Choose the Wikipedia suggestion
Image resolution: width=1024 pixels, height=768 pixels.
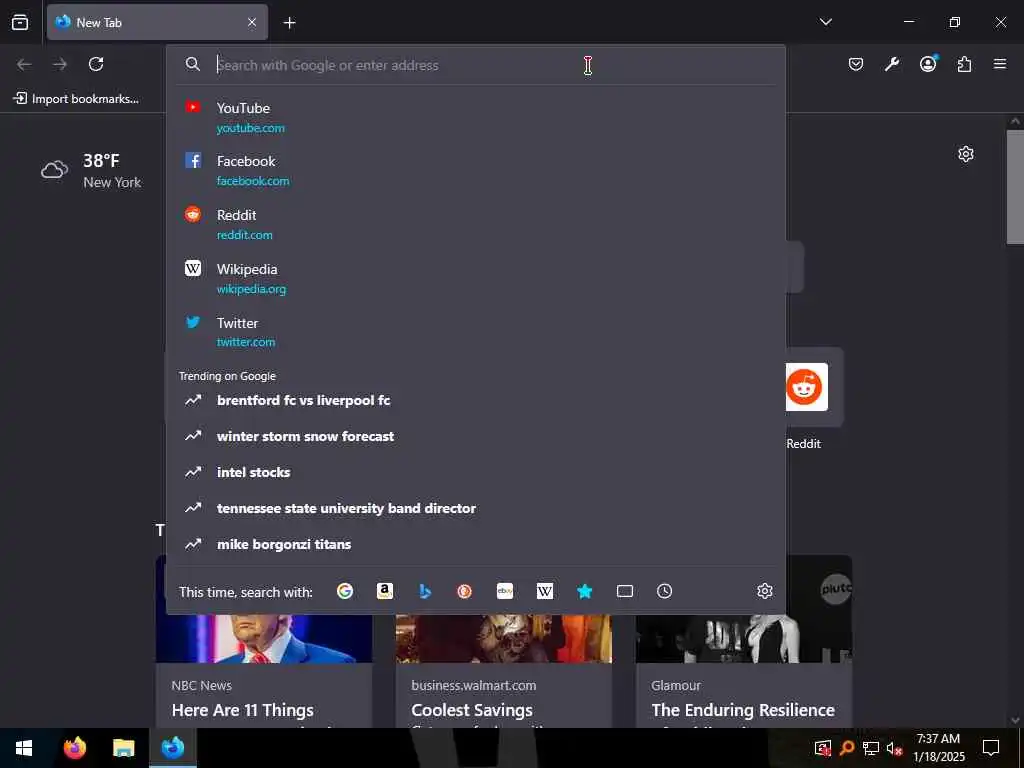[x=476, y=278]
